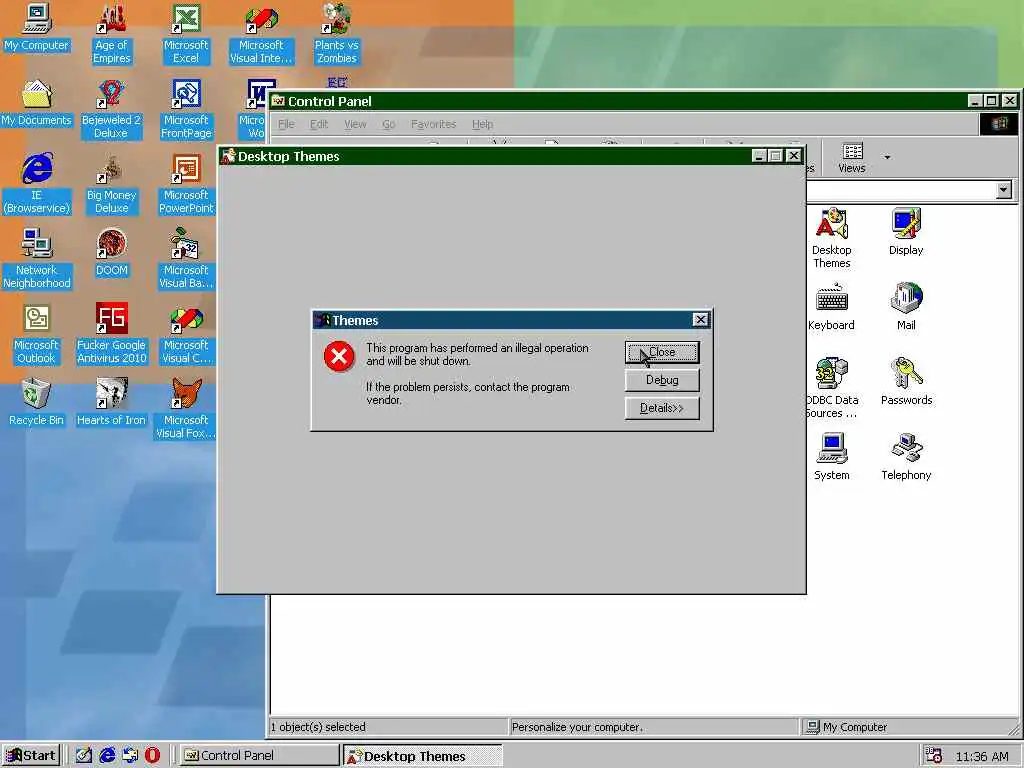Select Desktop Themes in Control Panel

(x=831, y=238)
